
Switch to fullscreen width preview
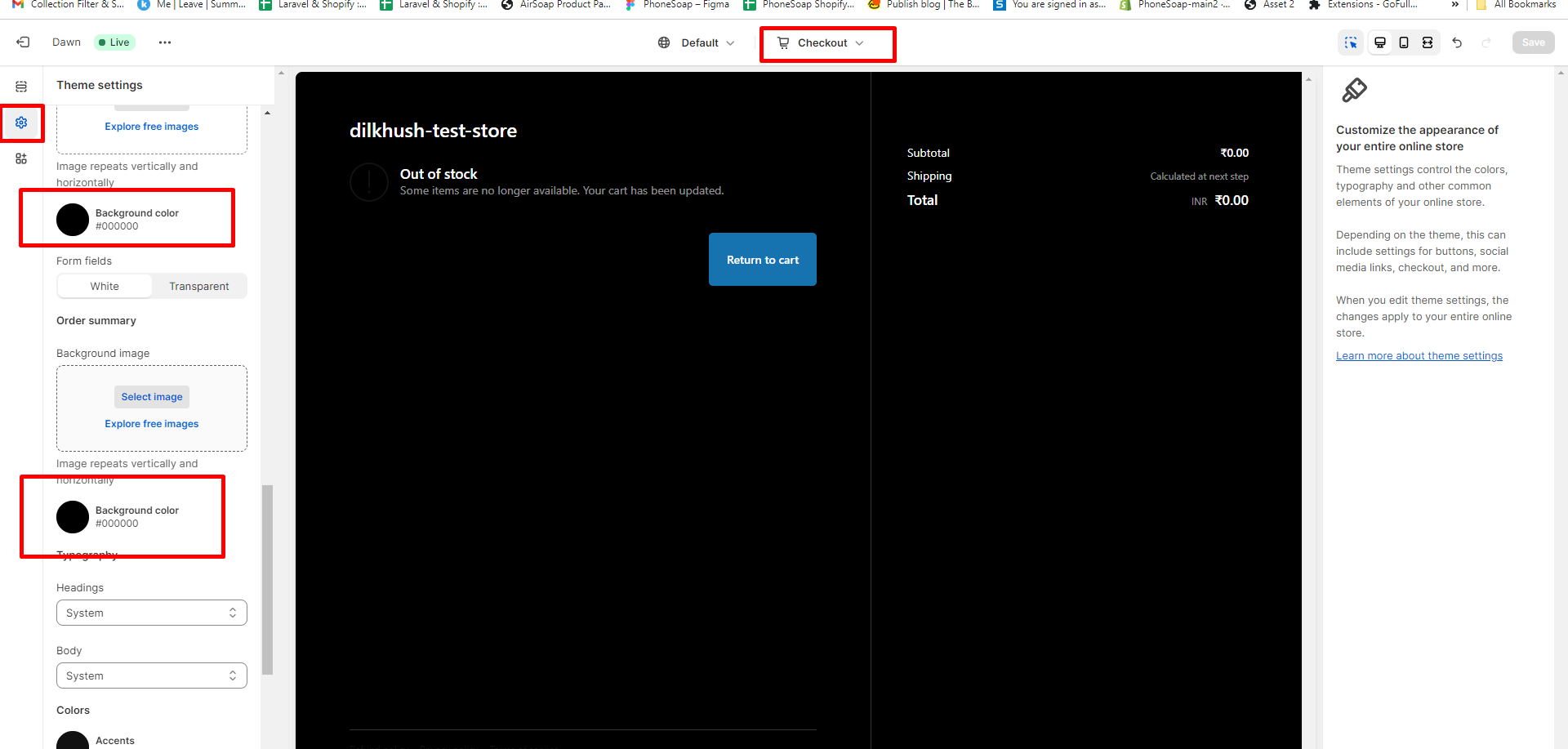click(x=1428, y=42)
